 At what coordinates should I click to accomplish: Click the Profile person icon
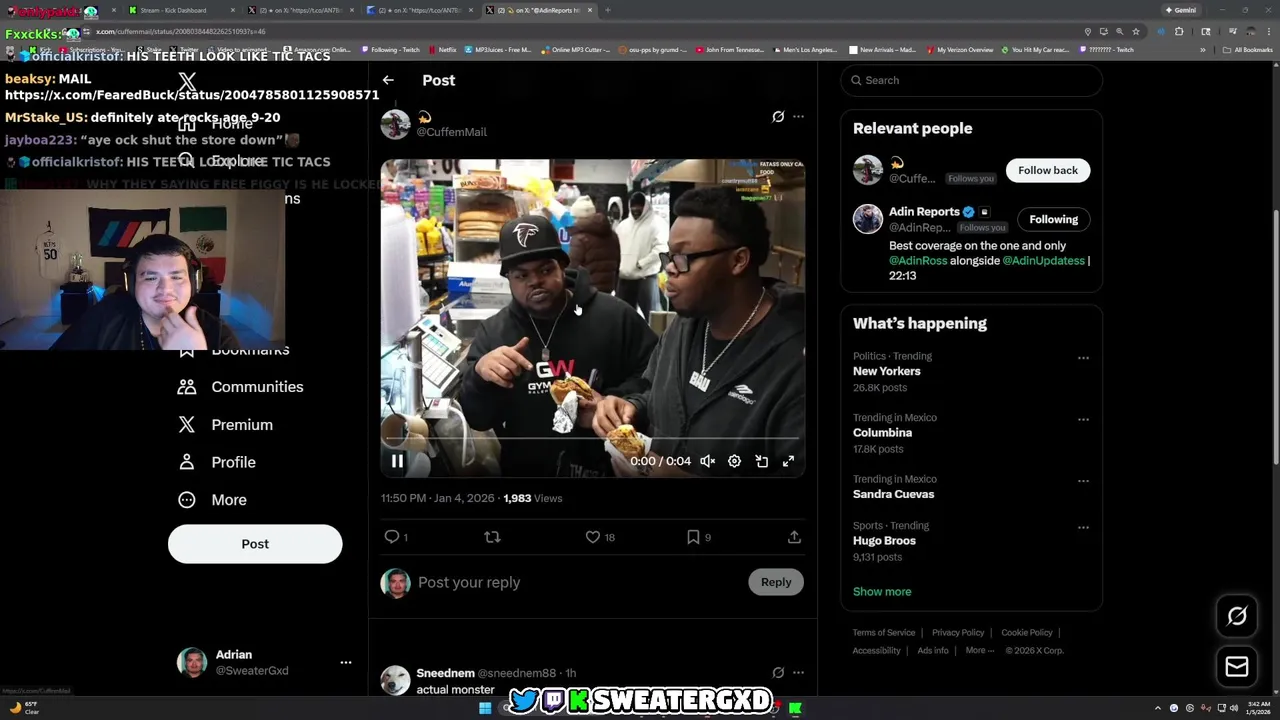click(187, 462)
